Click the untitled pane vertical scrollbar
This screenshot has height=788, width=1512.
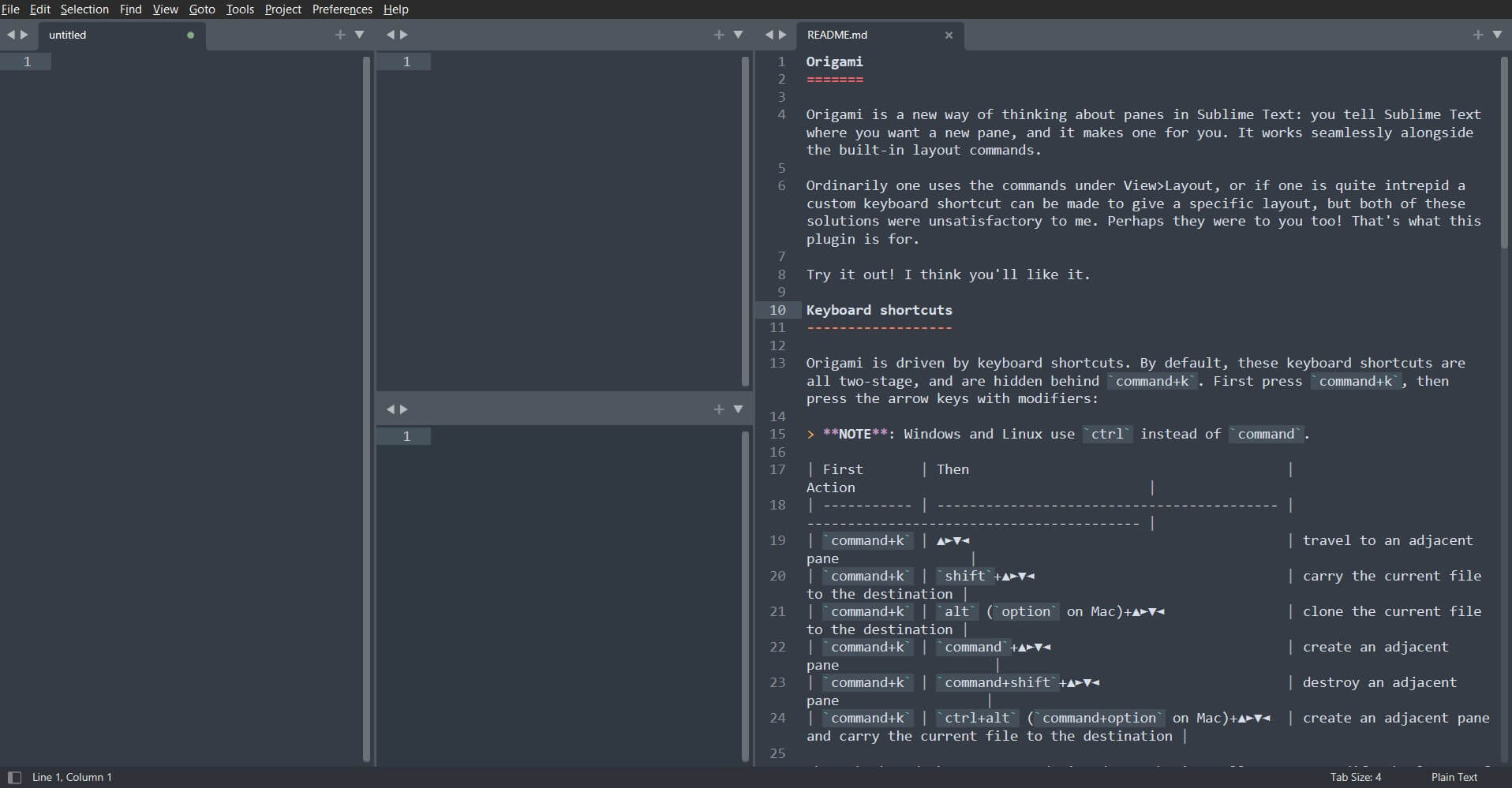366,409
